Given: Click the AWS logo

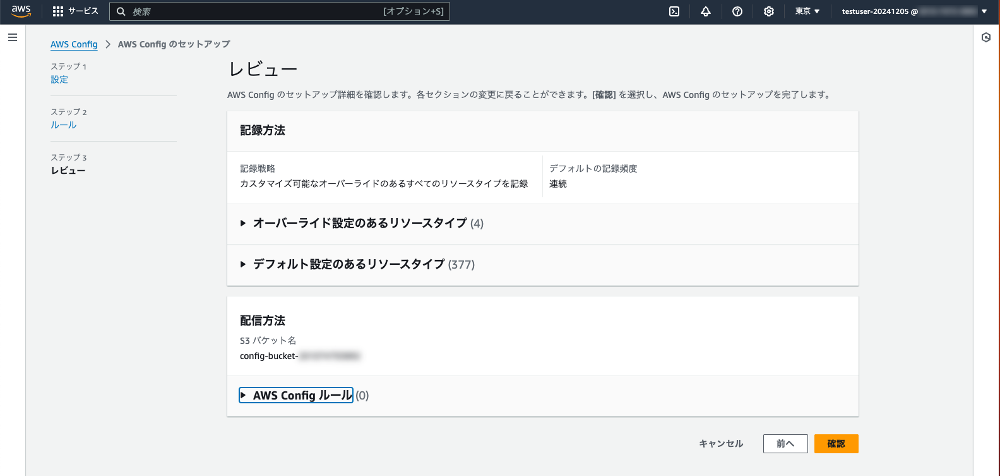Looking at the screenshot, I should (x=21, y=11).
